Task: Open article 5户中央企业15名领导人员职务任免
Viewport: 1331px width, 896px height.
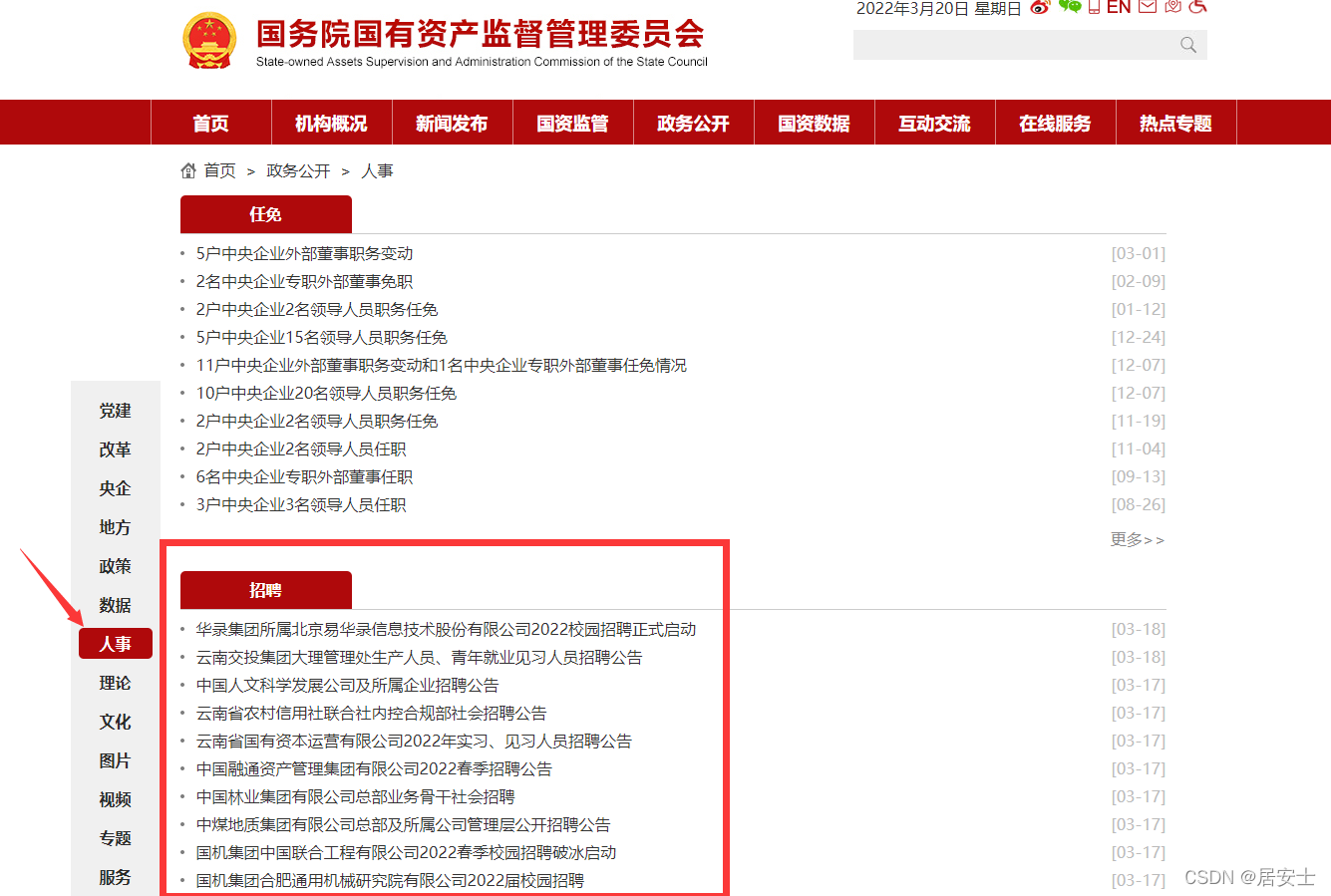Action: coord(322,338)
